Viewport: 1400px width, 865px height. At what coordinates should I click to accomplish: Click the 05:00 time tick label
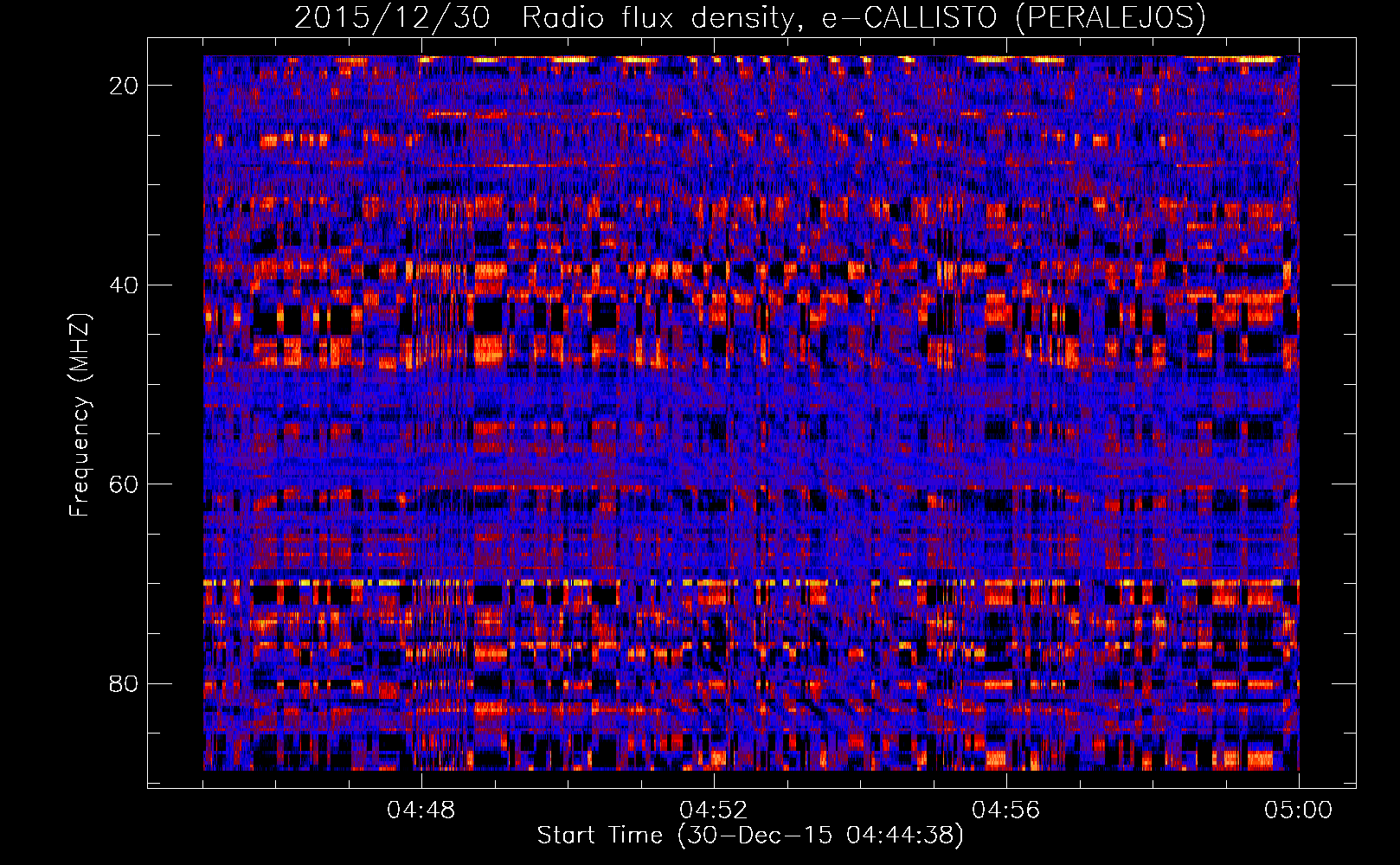(1299, 811)
